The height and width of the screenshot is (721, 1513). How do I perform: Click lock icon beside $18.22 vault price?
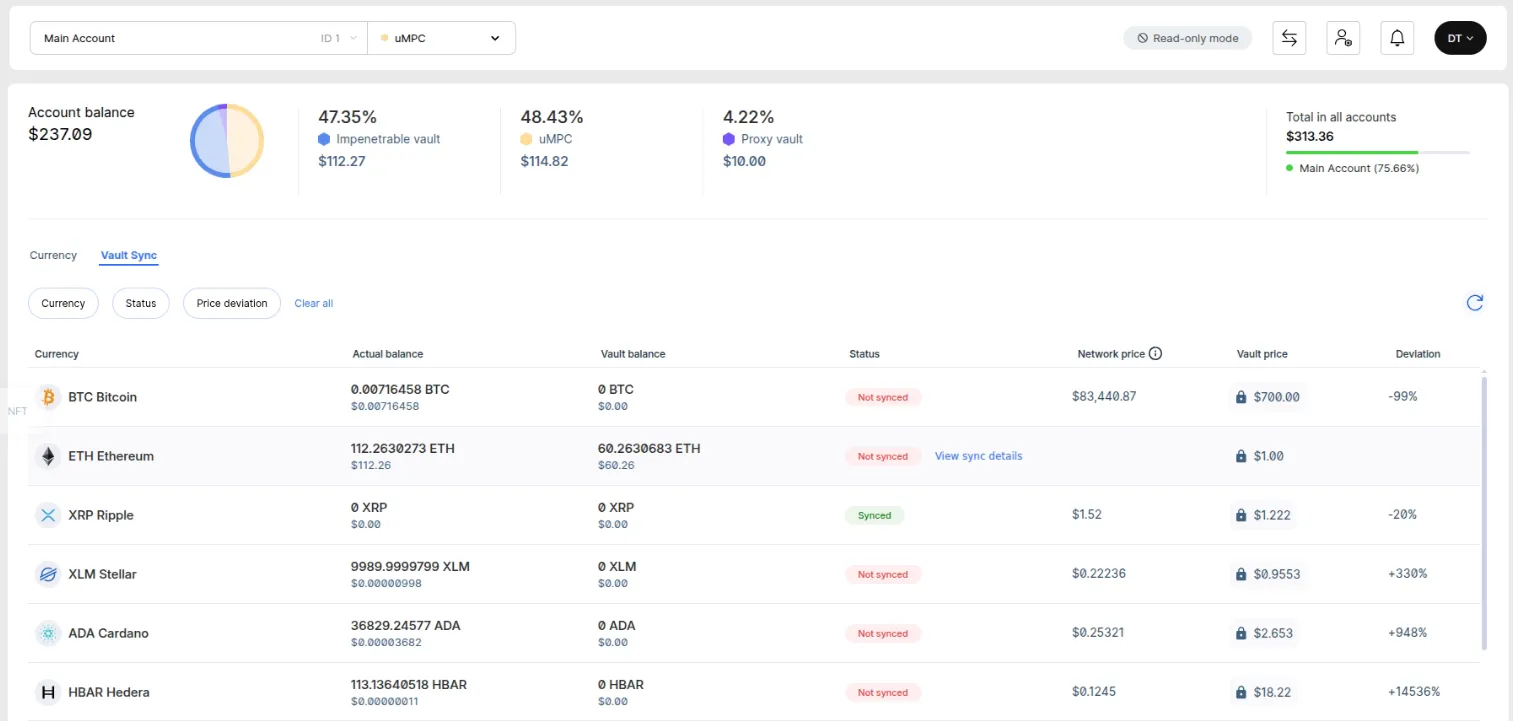point(1241,692)
